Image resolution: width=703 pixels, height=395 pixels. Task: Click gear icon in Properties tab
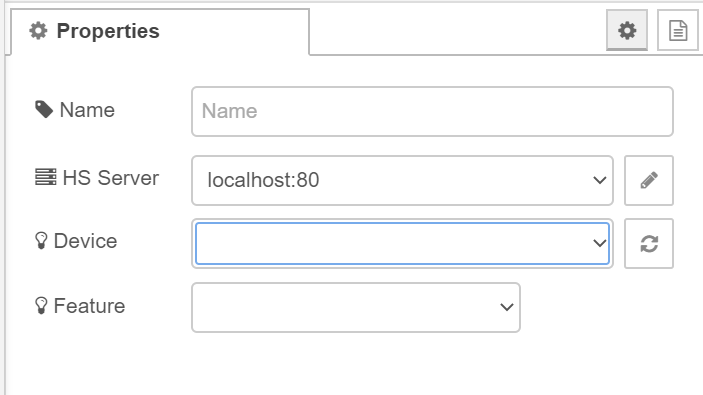[x=38, y=31]
